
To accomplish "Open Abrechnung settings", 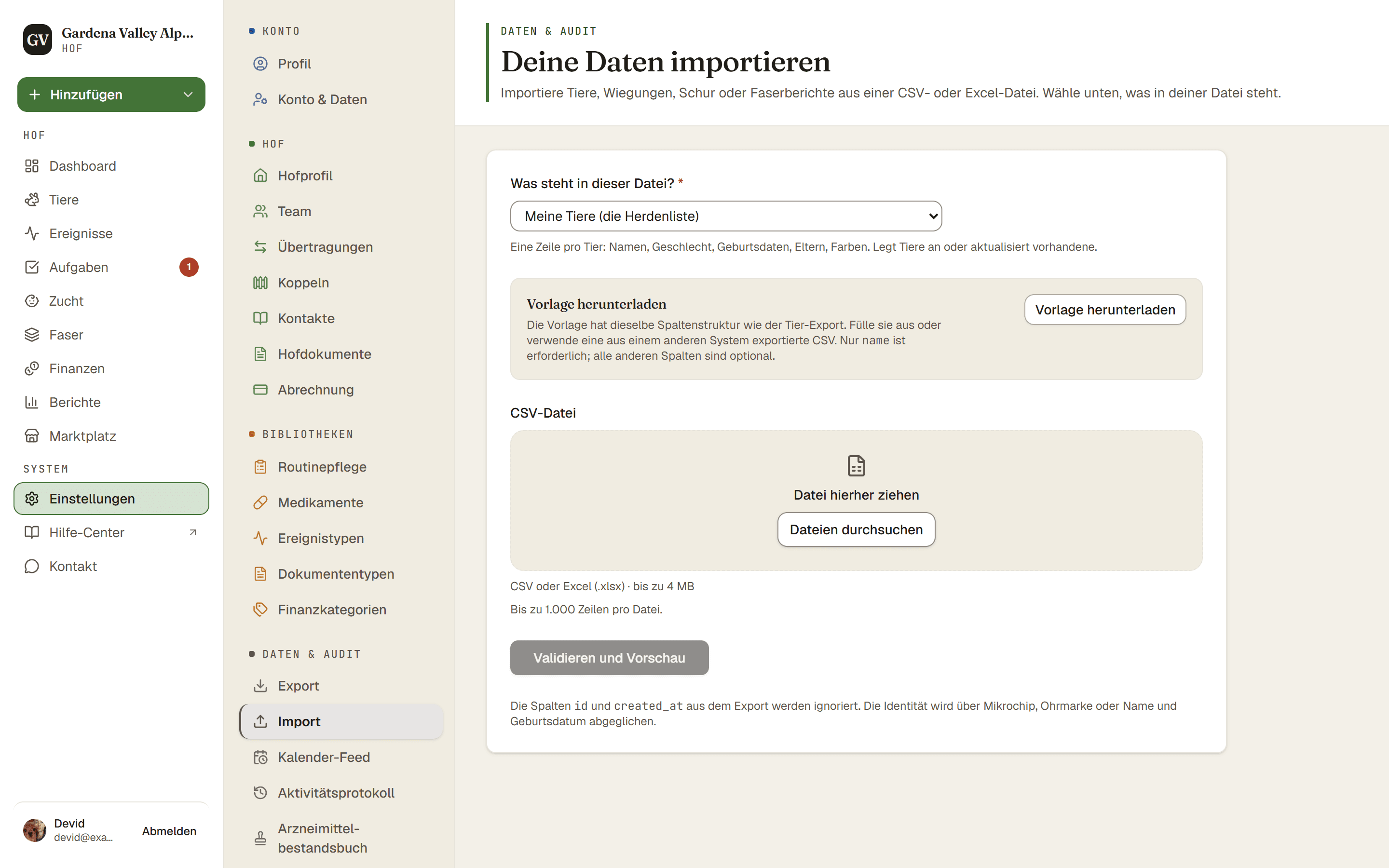I will [x=341, y=390].
